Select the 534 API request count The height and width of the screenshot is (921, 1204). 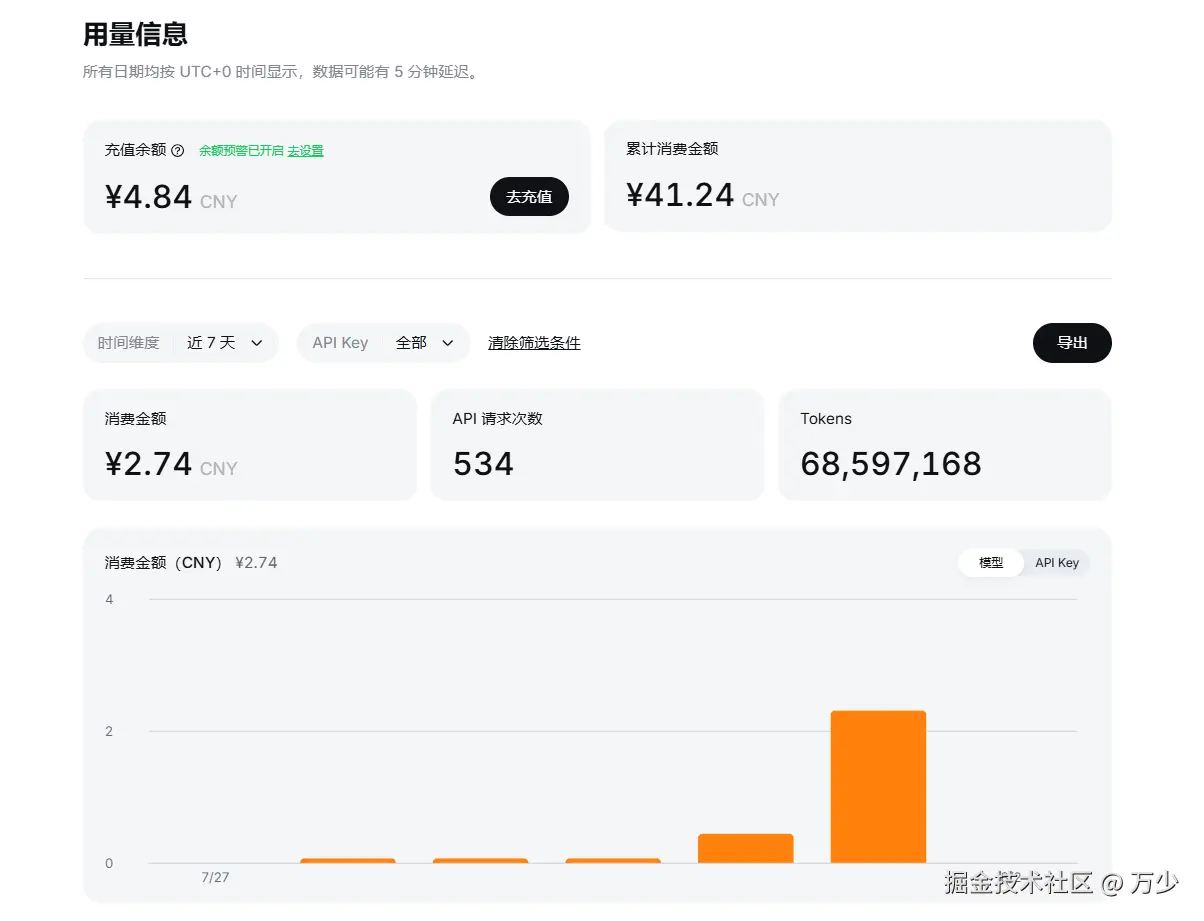coord(483,464)
